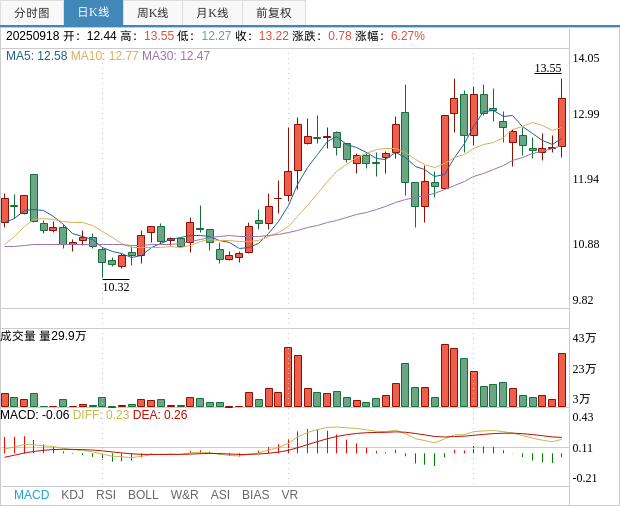Click the 14.05 price axis label
620x506 pixels.
tap(586, 59)
